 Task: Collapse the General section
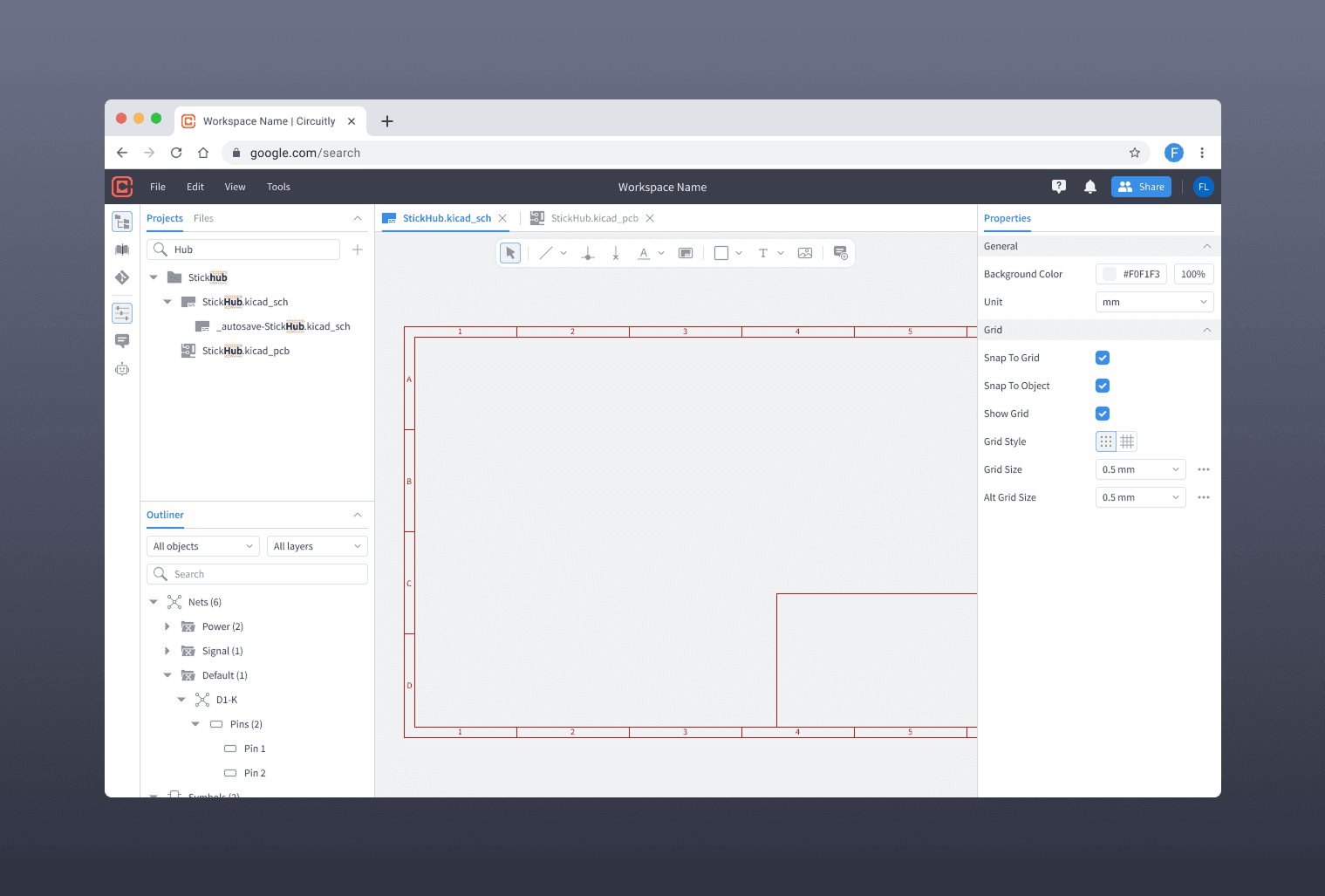click(x=1207, y=246)
